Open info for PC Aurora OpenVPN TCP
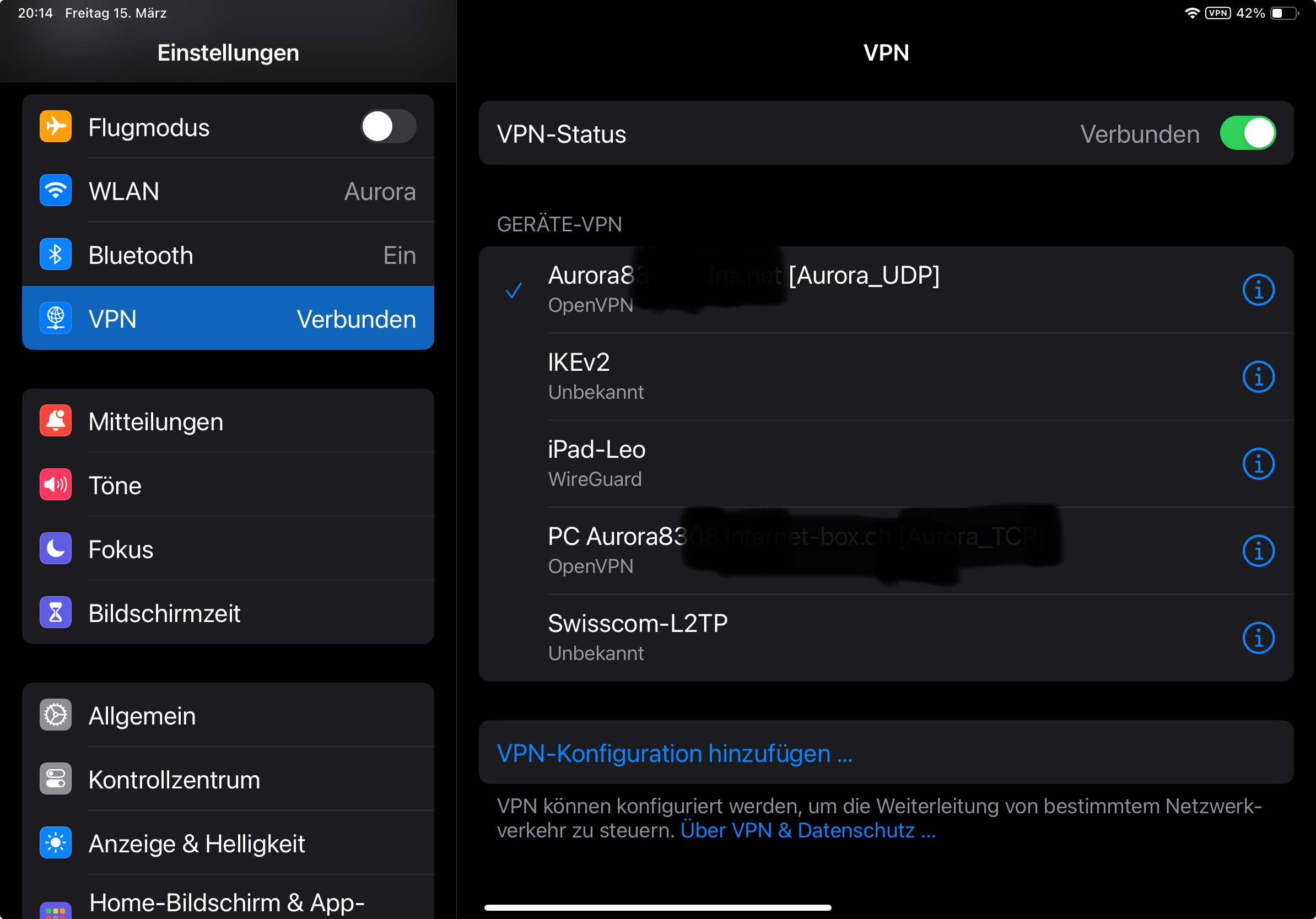The width and height of the screenshot is (1316, 919). pos(1258,551)
